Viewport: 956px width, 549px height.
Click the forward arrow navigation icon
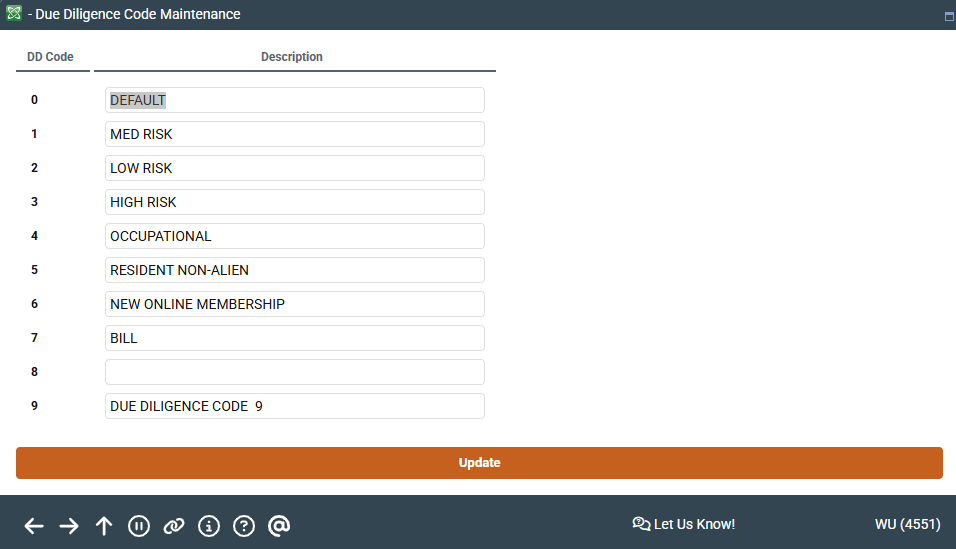pos(69,526)
